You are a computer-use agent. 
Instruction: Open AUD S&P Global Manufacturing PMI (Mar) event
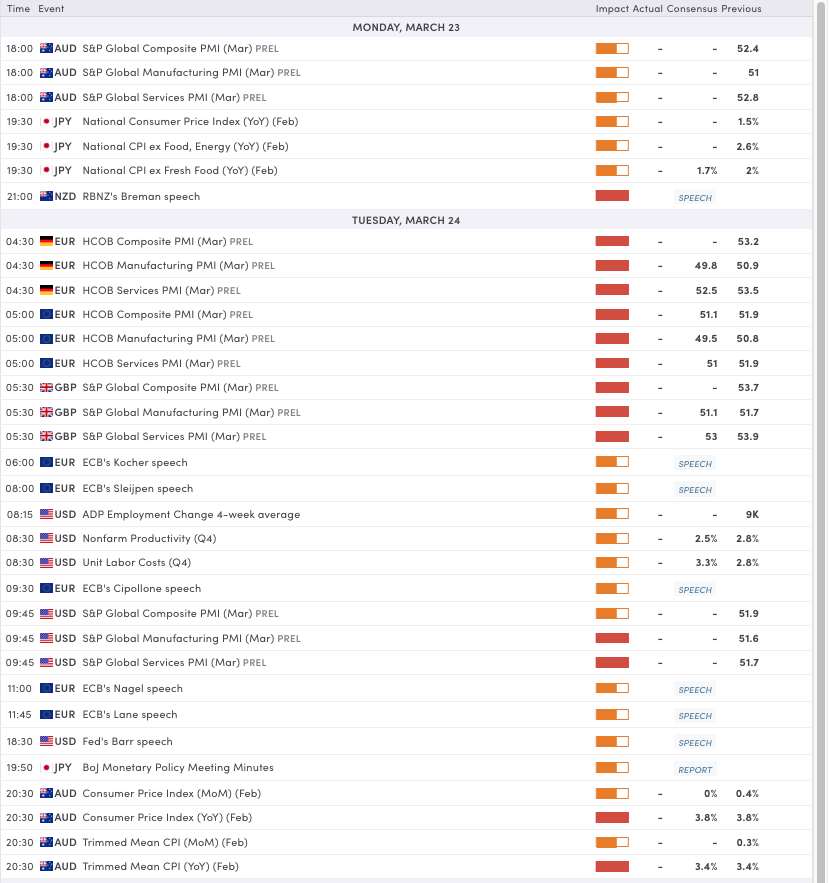click(x=191, y=73)
